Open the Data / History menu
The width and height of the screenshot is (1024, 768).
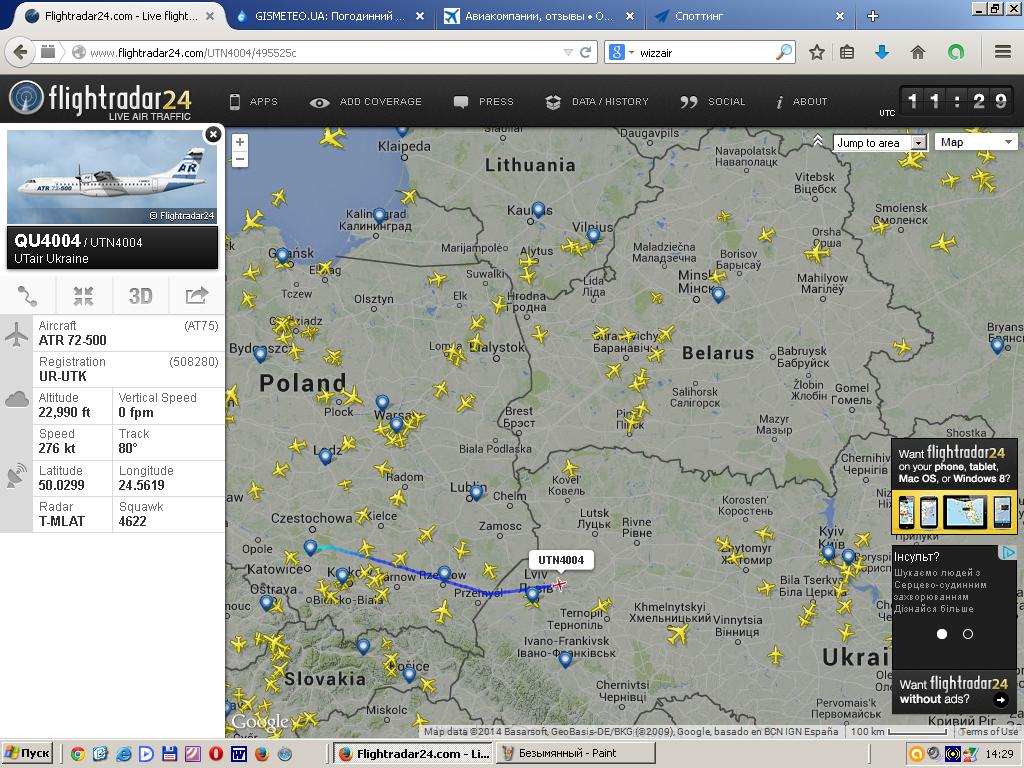597,102
